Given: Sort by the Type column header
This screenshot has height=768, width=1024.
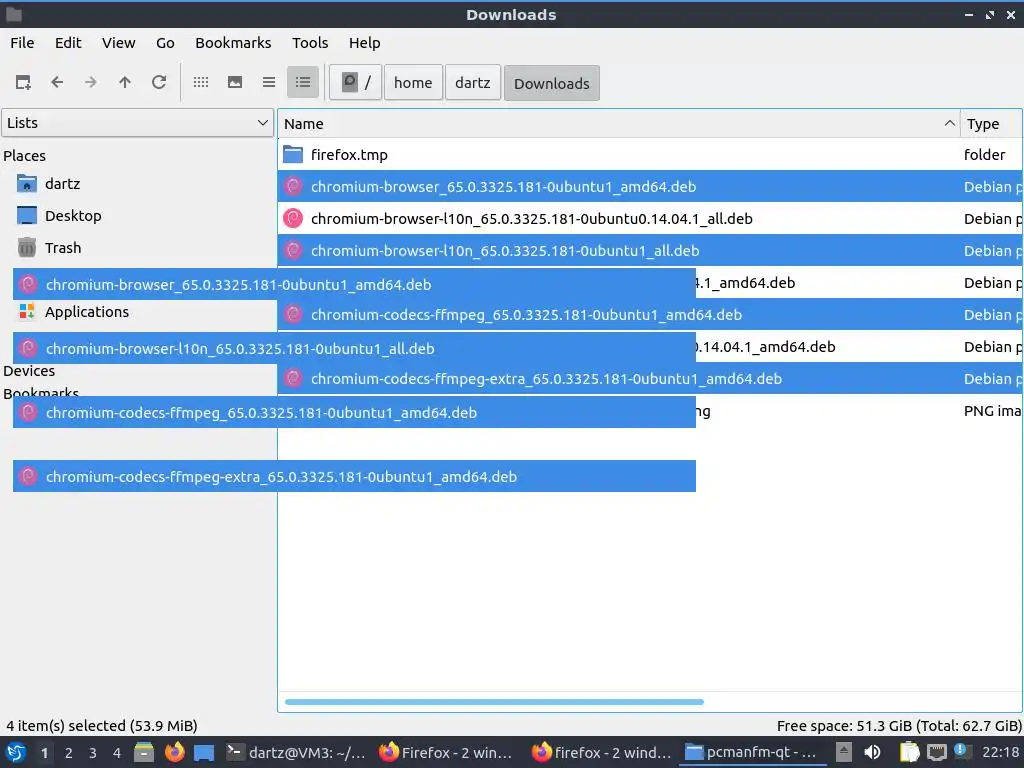Looking at the screenshot, I should pyautogui.click(x=991, y=123).
